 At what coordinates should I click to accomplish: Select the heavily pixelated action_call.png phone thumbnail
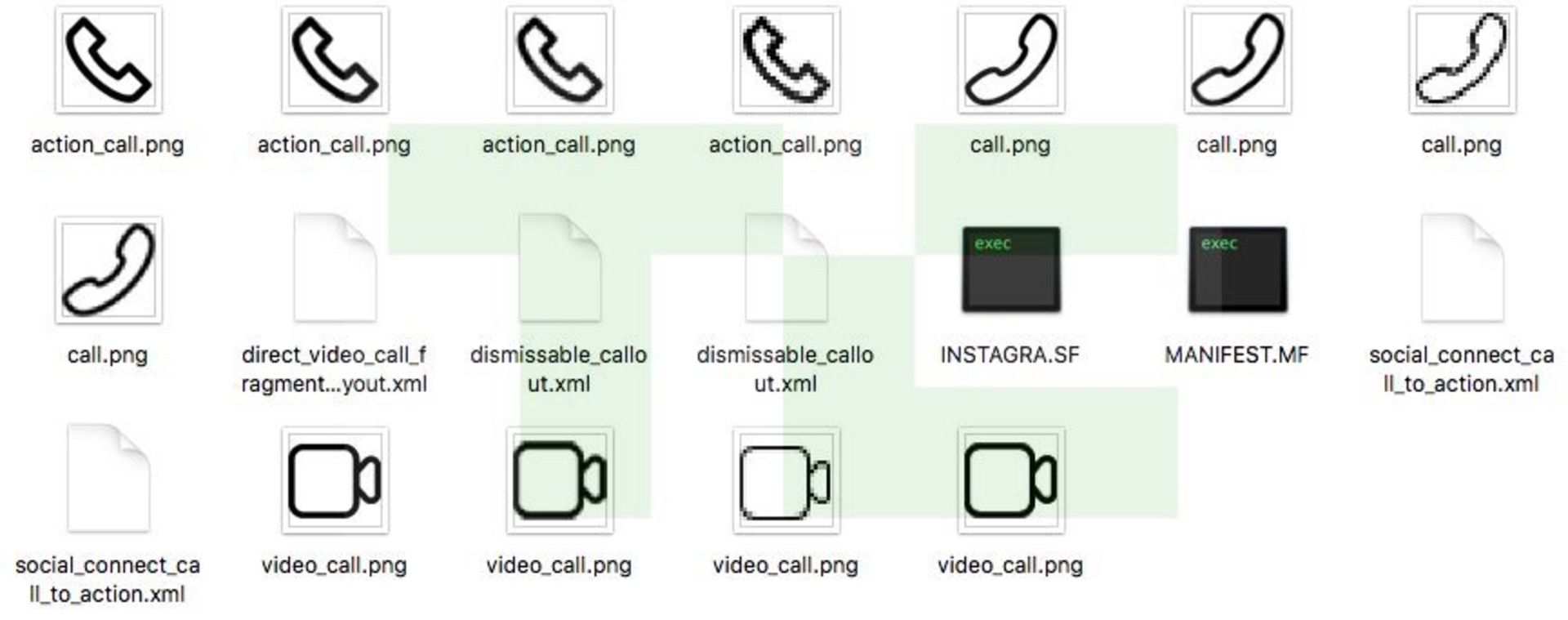pos(786,60)
